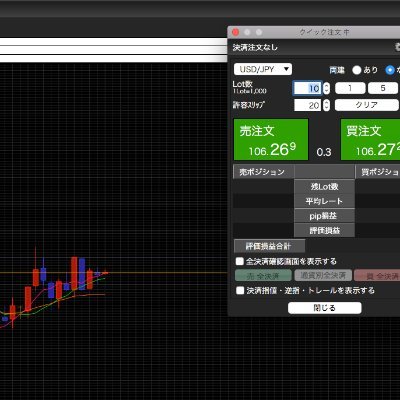Click the 許容スリップ field showing 20
The height and width of the screenshot is (400, 400).
click(308, 105)
